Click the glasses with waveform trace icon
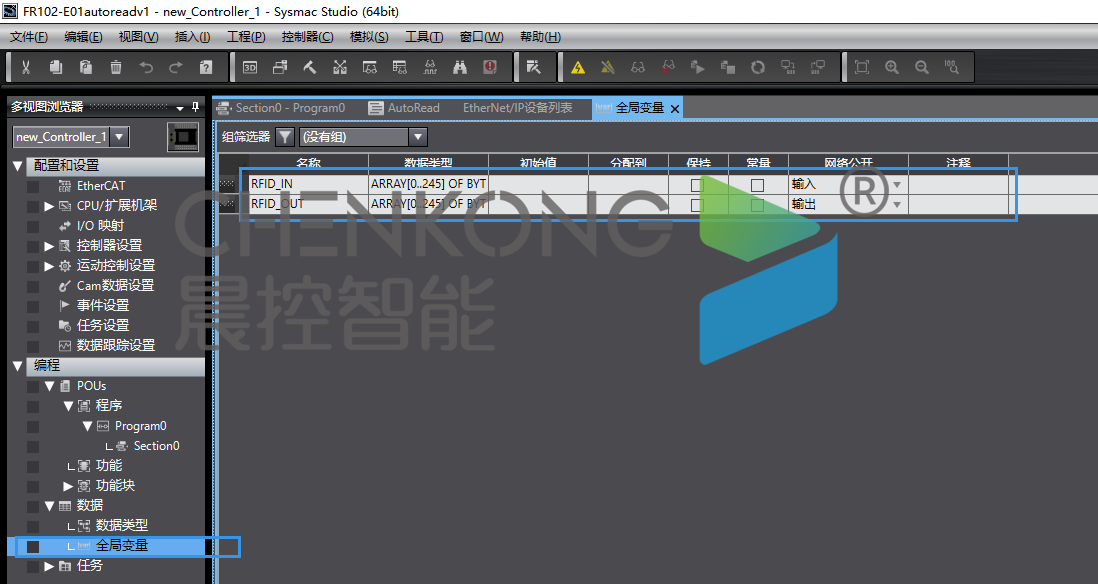 [430, 67]
